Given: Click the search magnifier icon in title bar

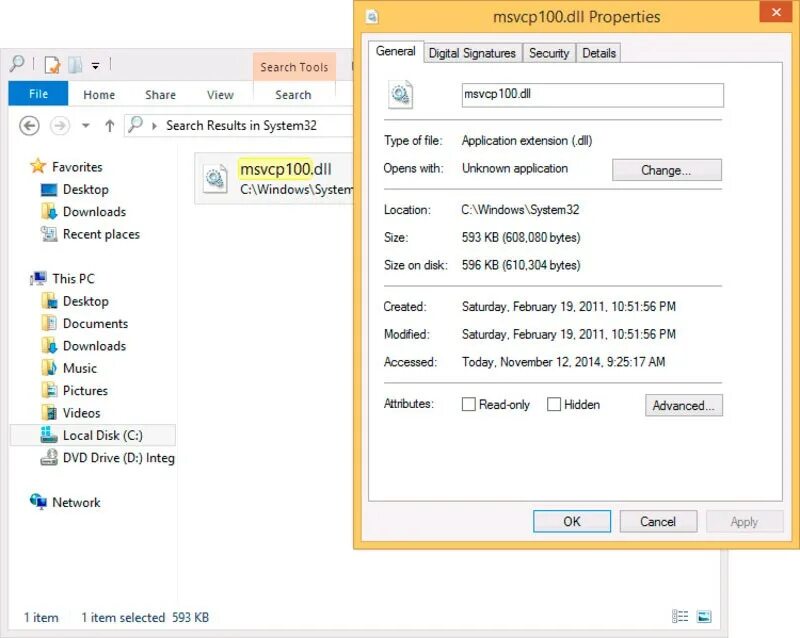Looking at the screenshot, I should tap(17, 64).
